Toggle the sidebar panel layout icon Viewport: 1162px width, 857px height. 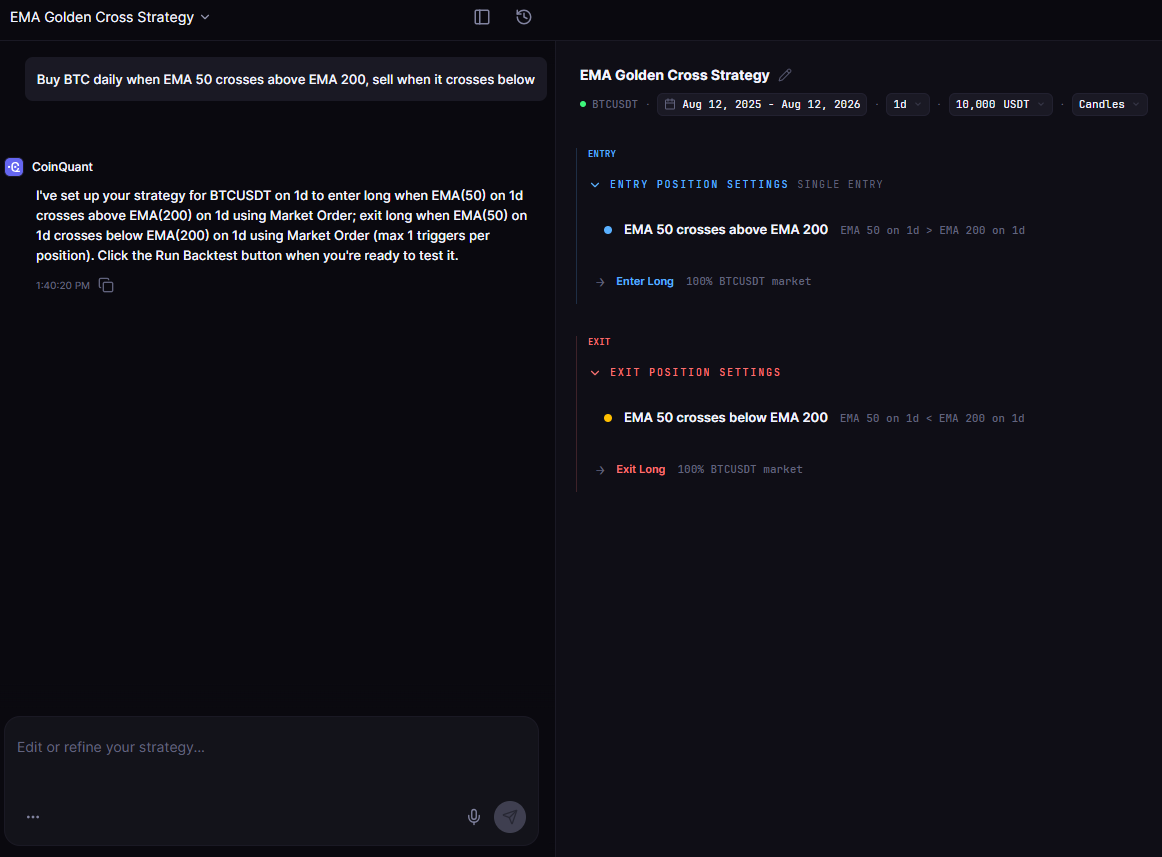[482, 17]
